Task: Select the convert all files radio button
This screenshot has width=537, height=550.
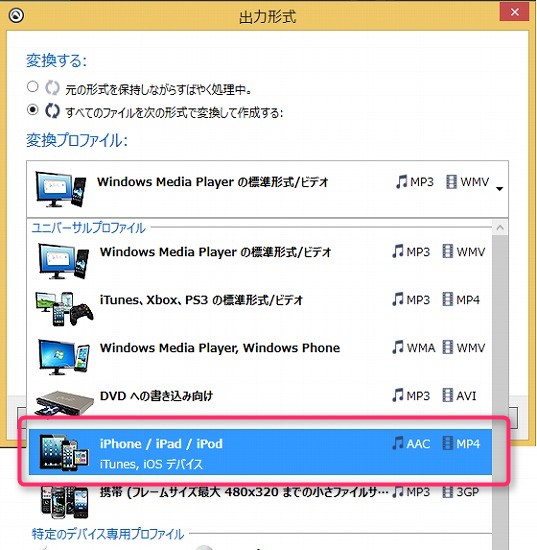Action: [33, 110]
